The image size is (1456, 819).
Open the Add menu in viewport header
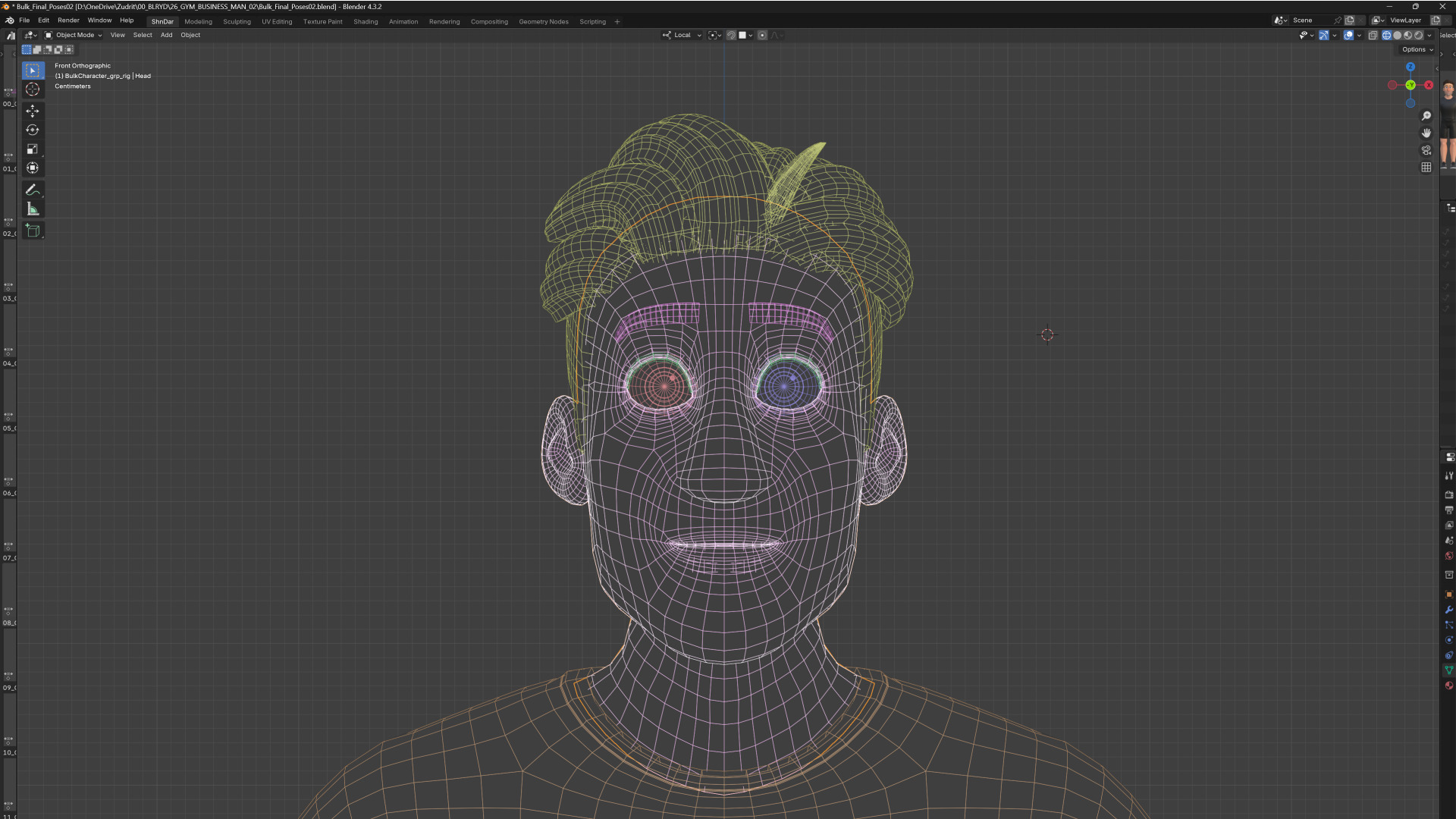166,35
